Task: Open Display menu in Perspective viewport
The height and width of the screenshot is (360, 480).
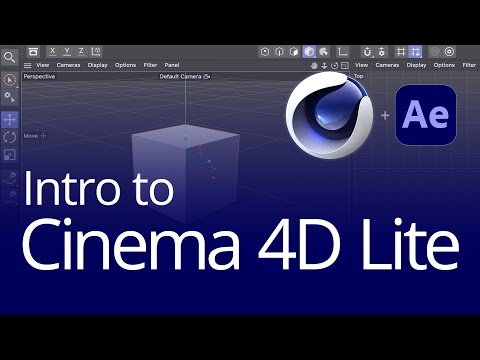Action: click(98, 65)
